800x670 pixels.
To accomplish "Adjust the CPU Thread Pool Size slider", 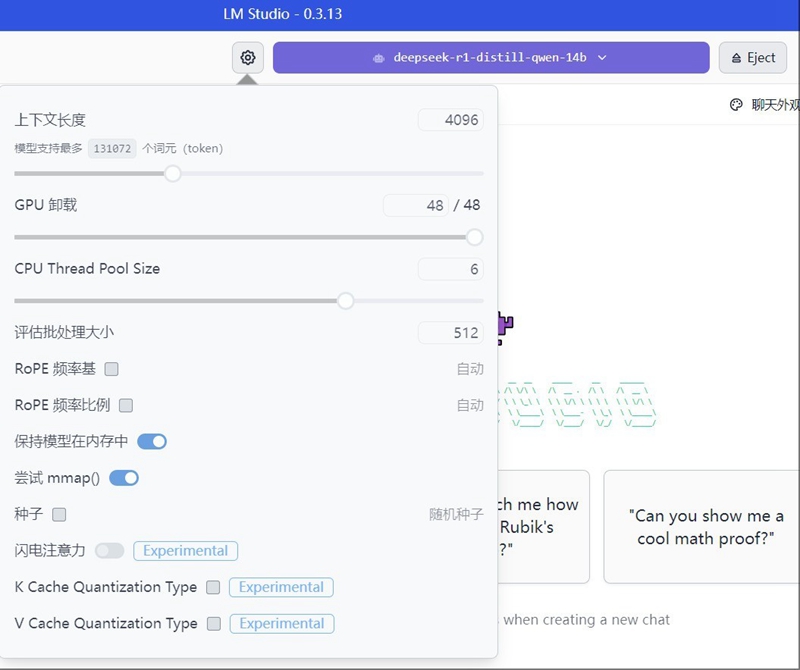I will point(345,301).
